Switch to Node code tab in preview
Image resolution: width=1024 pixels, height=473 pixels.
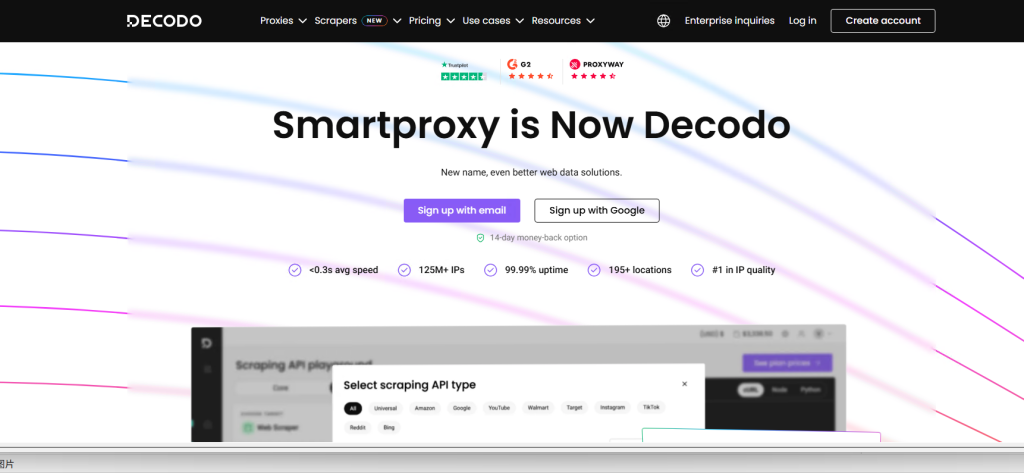(779, 390)
